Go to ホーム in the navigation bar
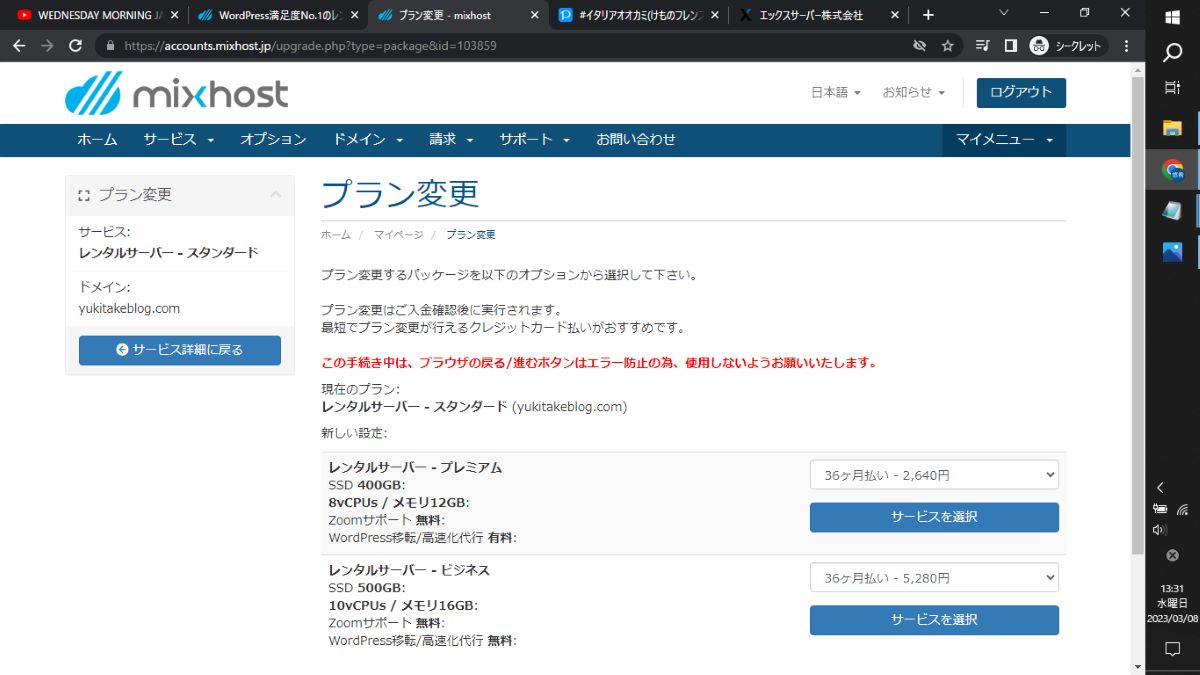 coord(97,140)
